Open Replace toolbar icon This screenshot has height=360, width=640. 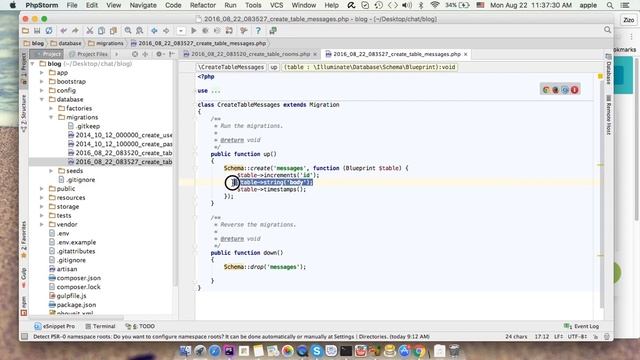[140, 31]
